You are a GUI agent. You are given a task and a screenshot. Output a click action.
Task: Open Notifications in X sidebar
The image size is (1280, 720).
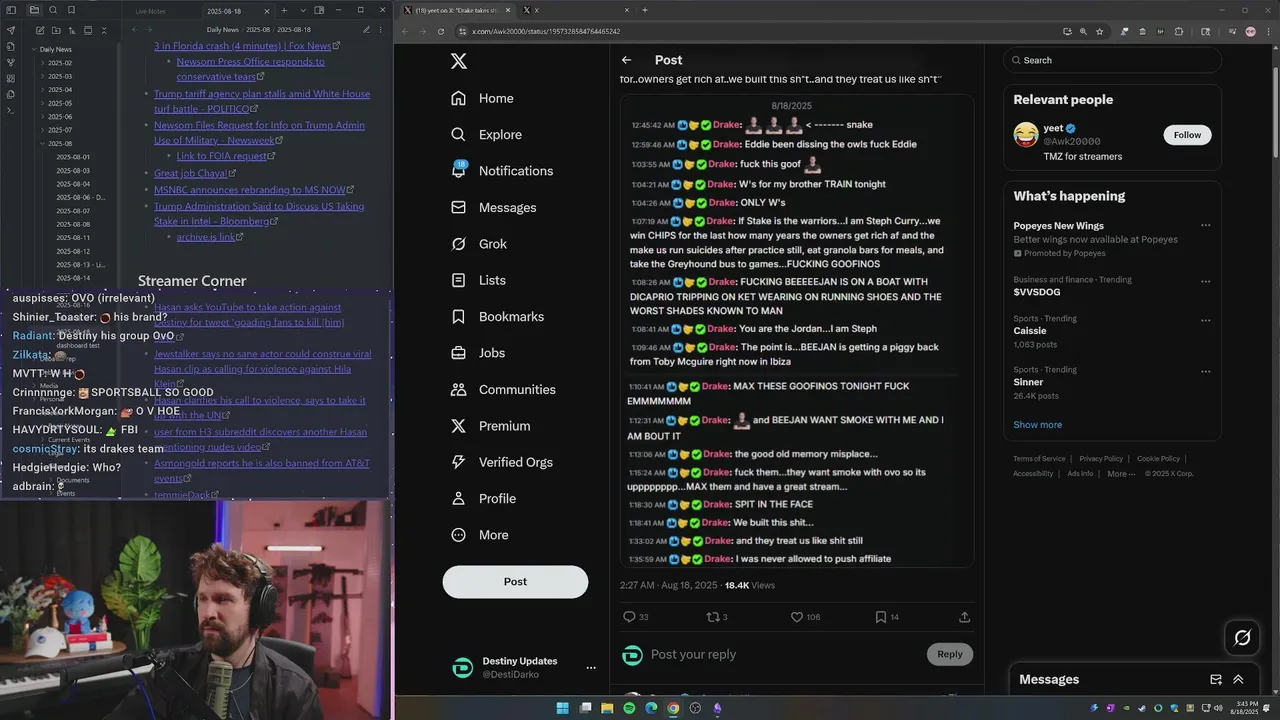click(502, 171)
